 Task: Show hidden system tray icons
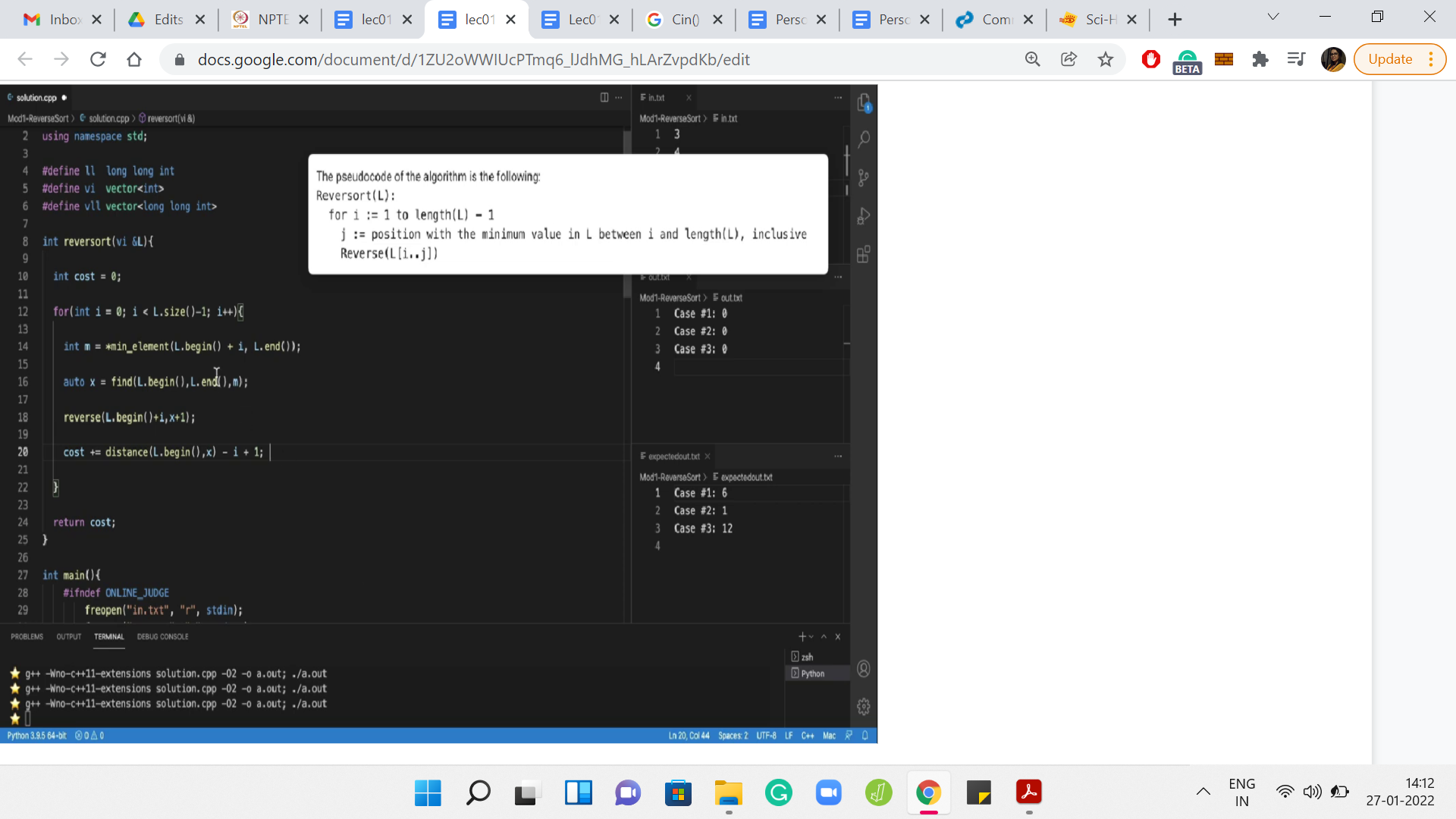1203,792
